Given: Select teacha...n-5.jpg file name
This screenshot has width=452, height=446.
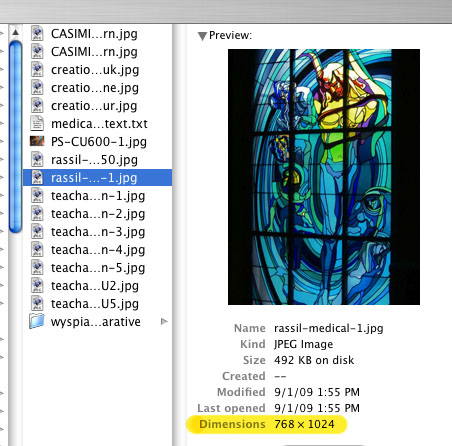Looking at the screenshot, I should pos(98,268).
